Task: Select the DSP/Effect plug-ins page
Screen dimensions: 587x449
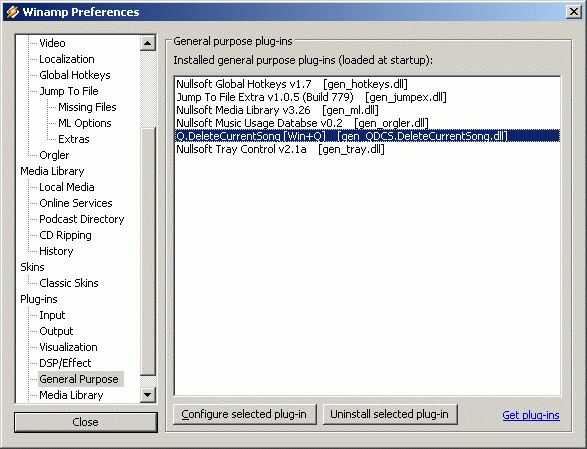Action: coord(65,363)
